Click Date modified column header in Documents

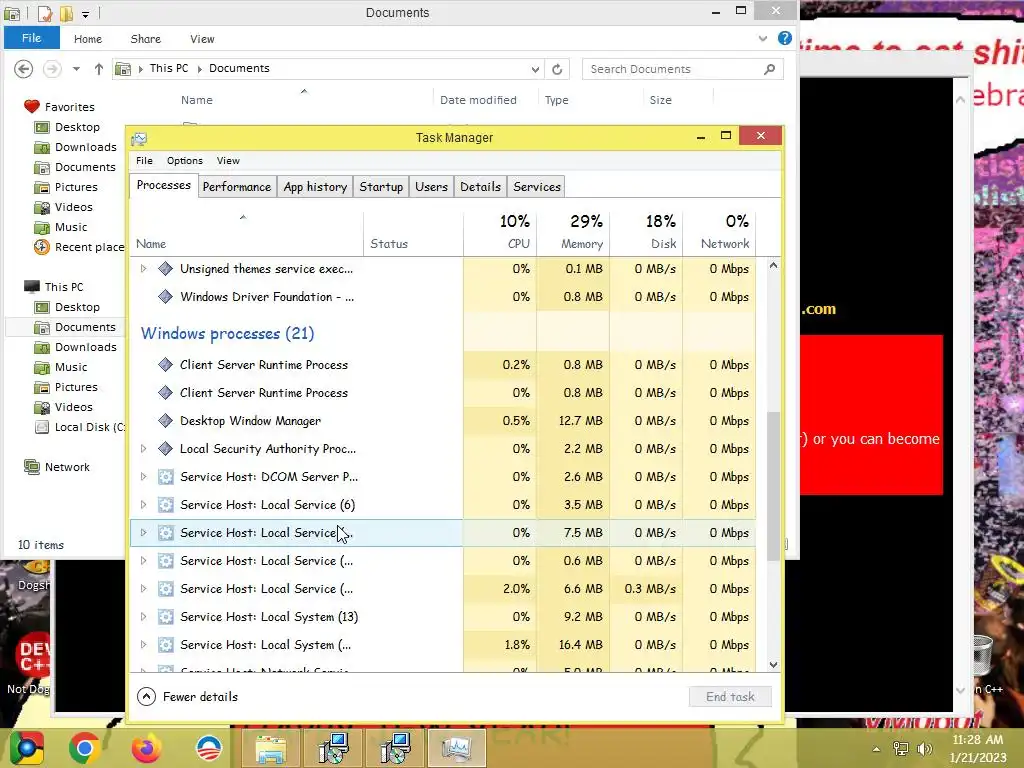478,100
